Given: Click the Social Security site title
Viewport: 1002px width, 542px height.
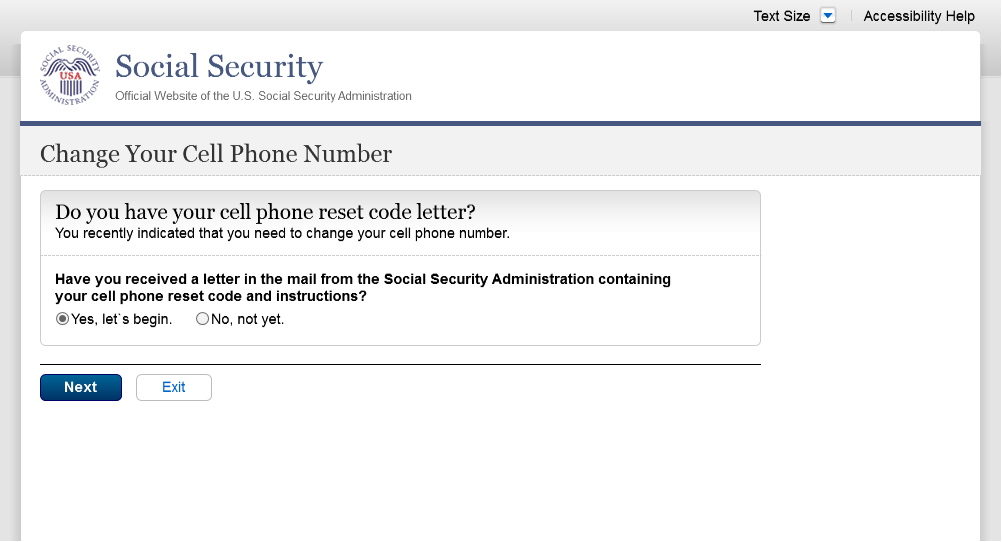Looking at the screenshot, I should click(219, 67).
